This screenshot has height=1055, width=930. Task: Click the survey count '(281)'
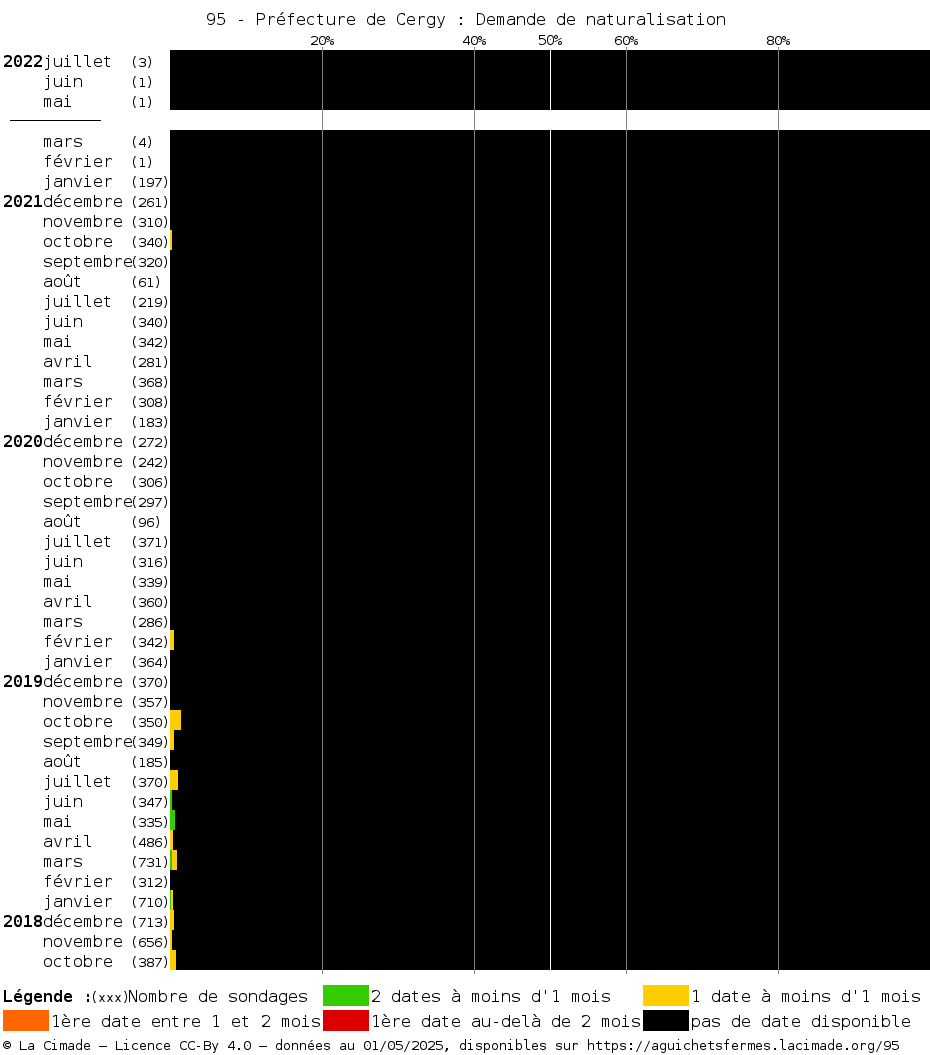pos(150,362)
